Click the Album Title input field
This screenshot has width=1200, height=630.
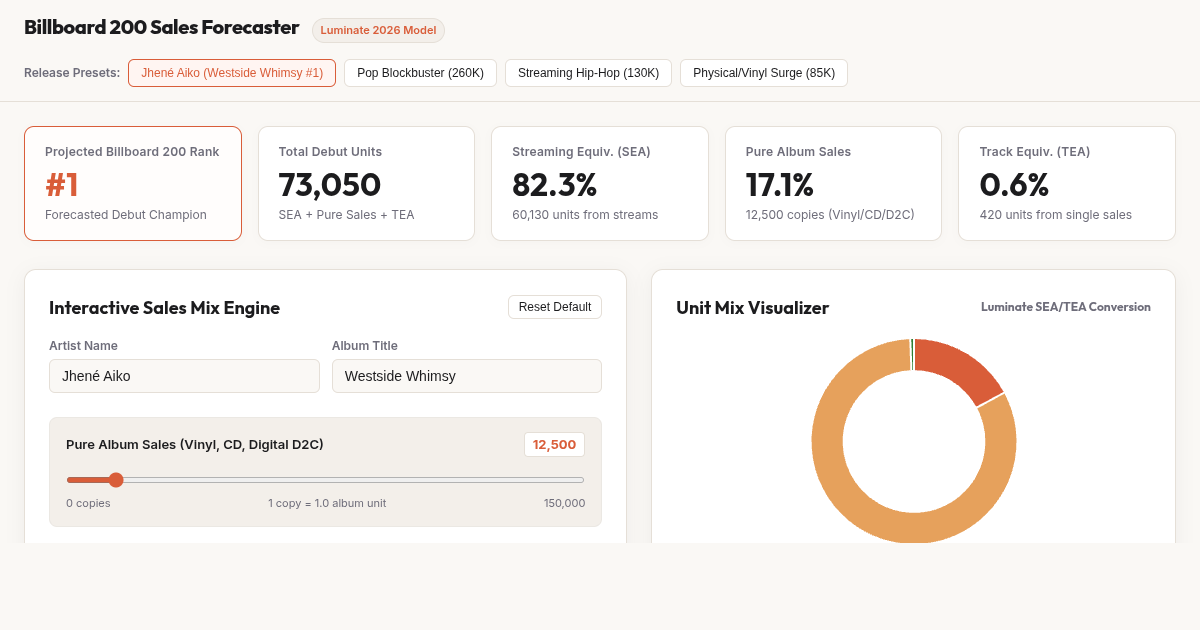(467, 376)
